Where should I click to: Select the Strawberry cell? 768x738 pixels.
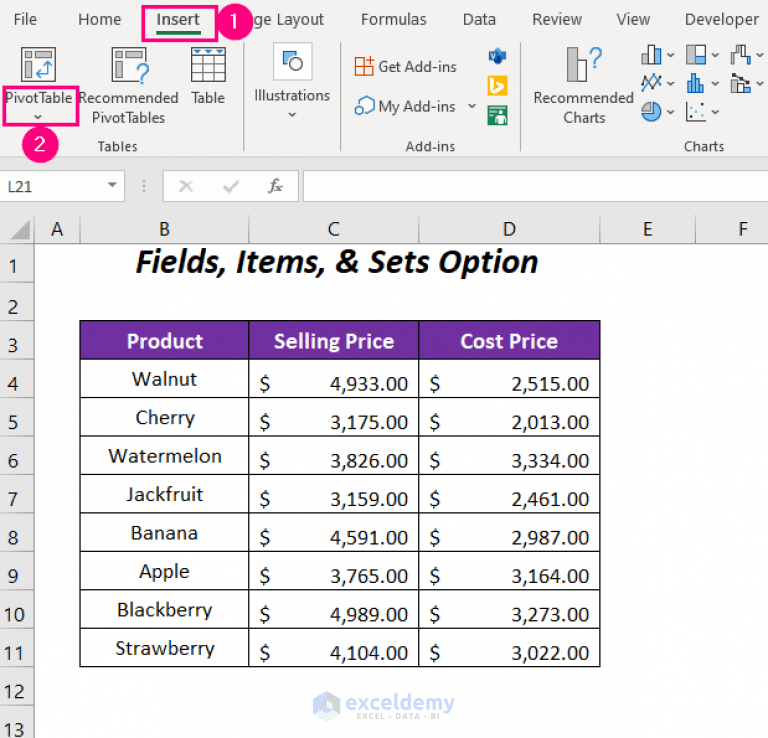pos(164,648)
